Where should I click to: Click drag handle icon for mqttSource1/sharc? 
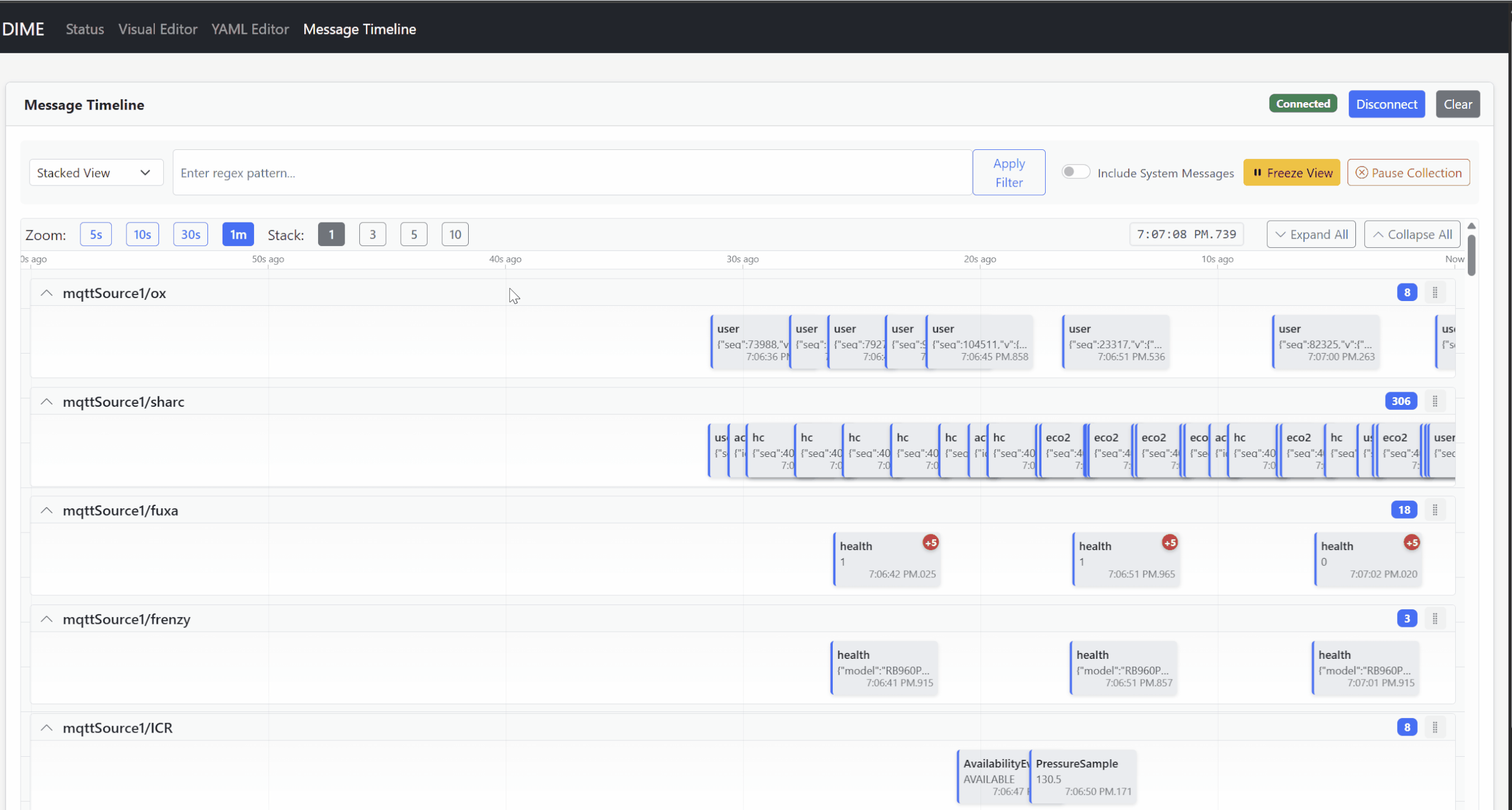(1435, 401)
